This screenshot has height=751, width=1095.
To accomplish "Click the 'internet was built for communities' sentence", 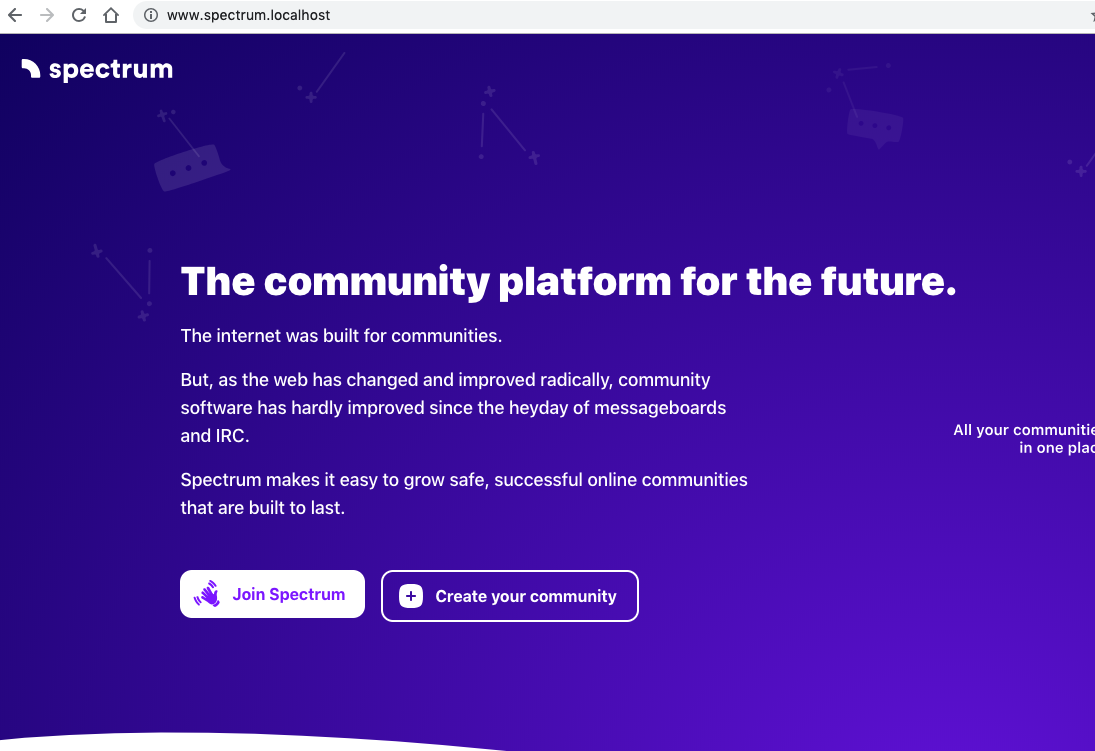I will [341, 336].
